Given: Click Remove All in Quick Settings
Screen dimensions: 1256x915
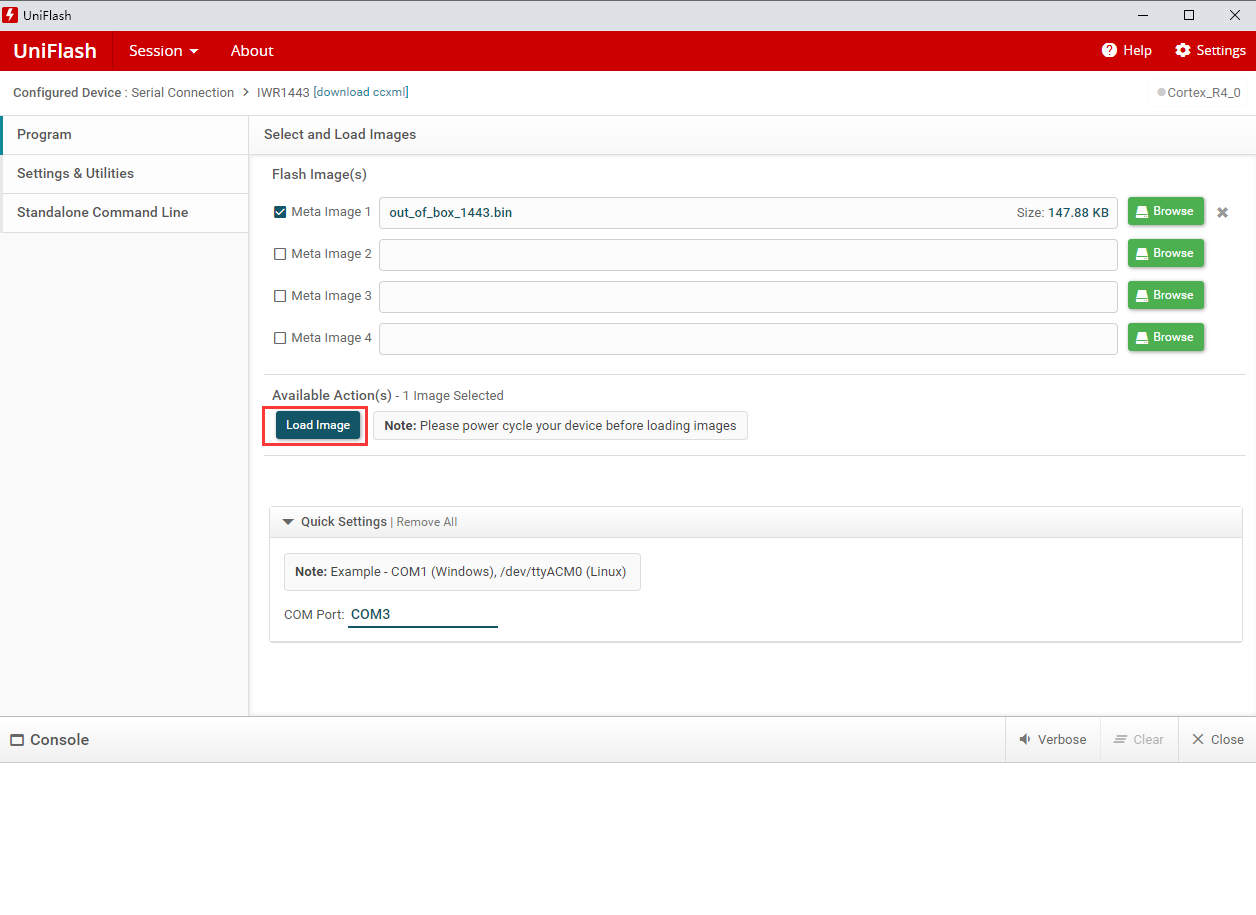Looking at the screenshot, I should coord(427,522).
